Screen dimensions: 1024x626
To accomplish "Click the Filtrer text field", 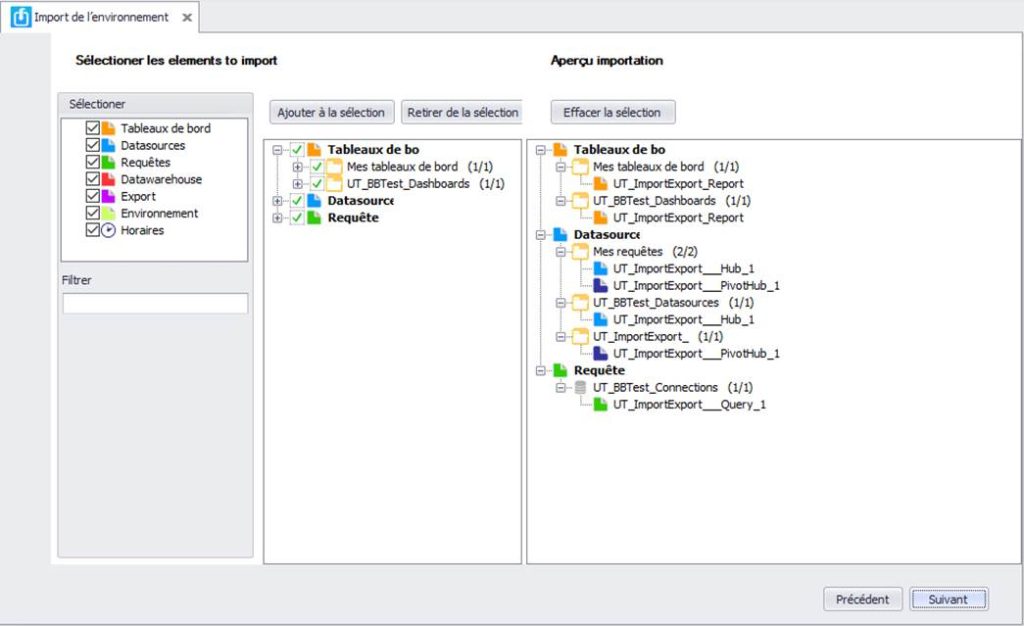I will point(155,303).
